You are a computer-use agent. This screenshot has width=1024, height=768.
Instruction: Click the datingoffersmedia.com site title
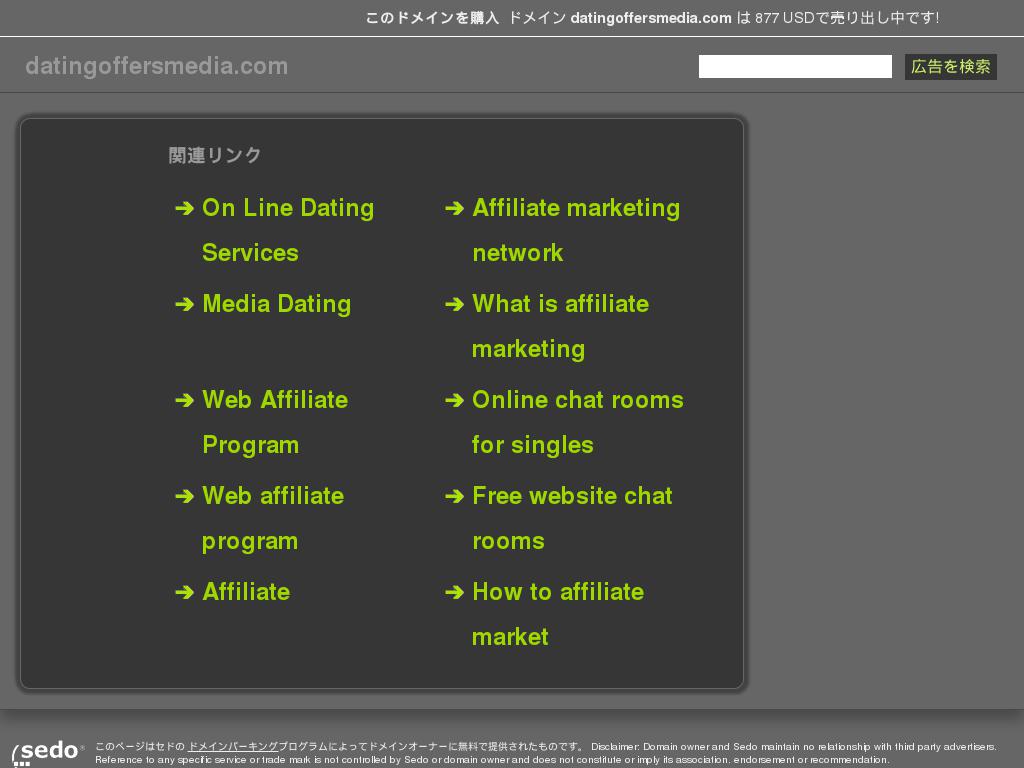(x=157, y=66)
